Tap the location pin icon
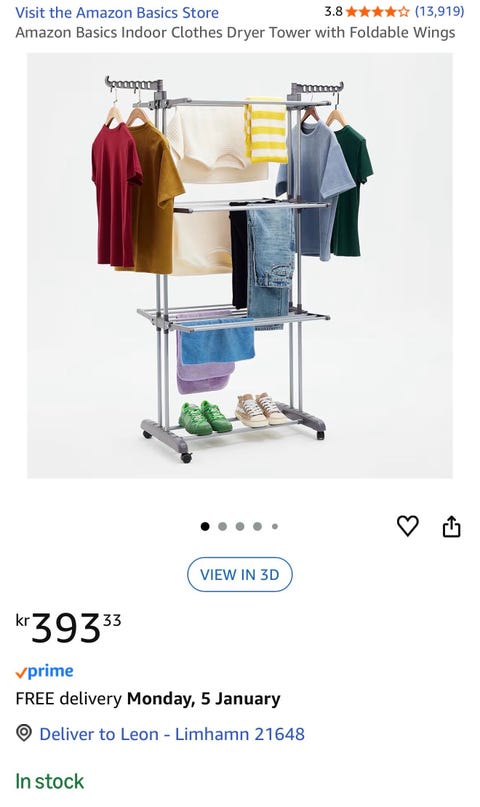The image size is (480, 807). pos(24,733)
